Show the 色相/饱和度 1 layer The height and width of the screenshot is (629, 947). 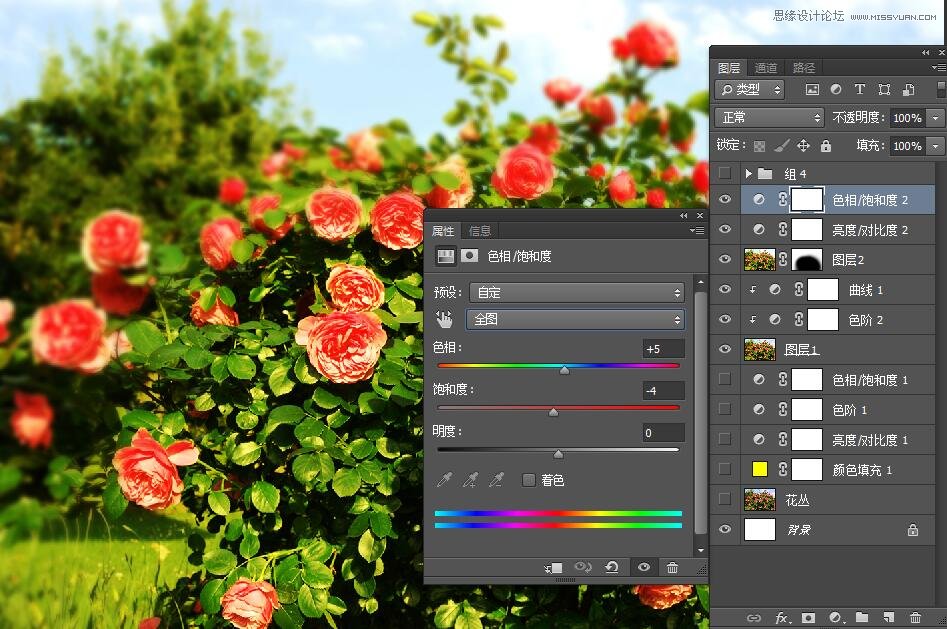click(725, 379)
